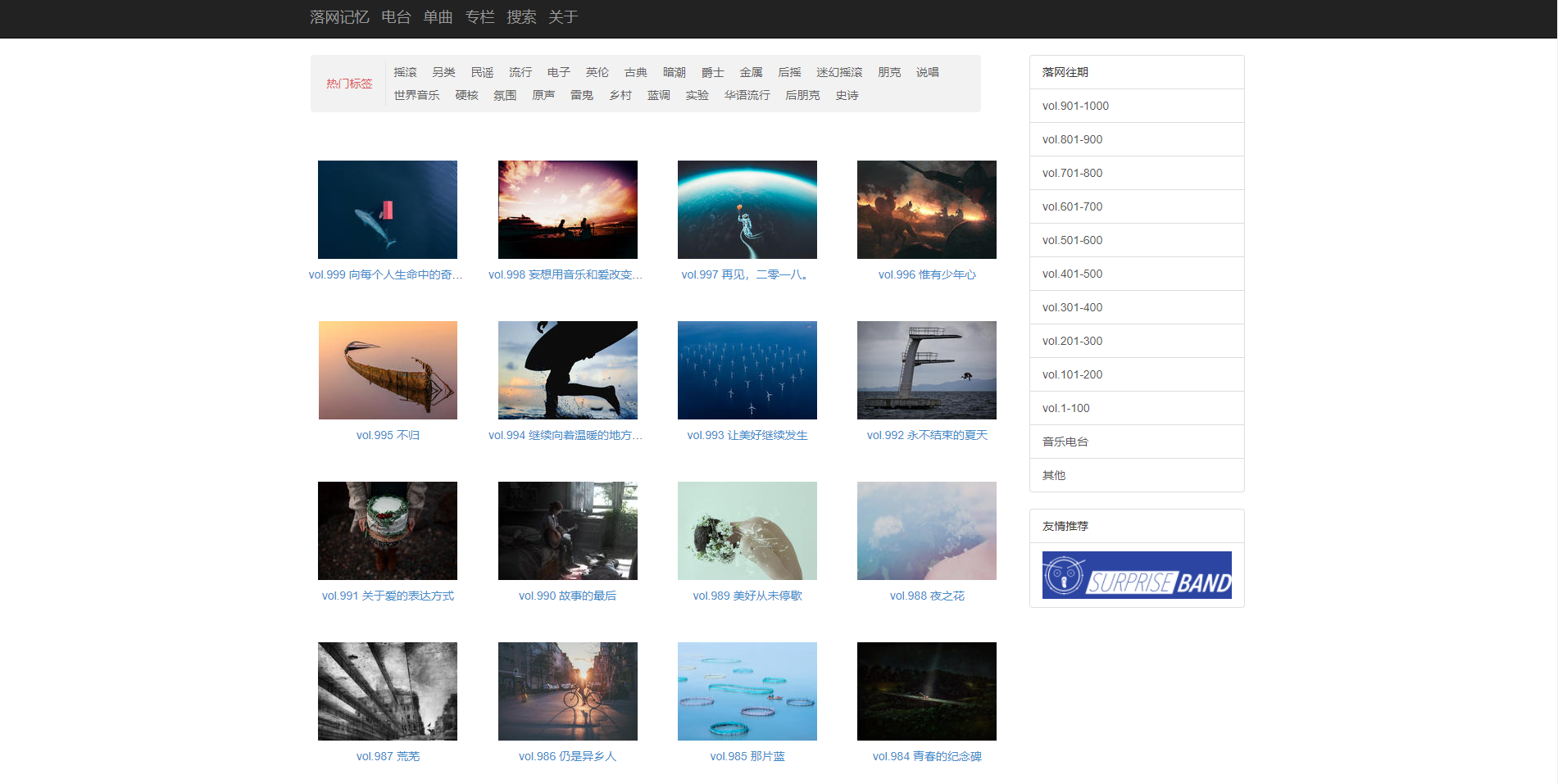Select the 另类 tag
This screenshot has height=784, width=1558.
click(443, 72)
